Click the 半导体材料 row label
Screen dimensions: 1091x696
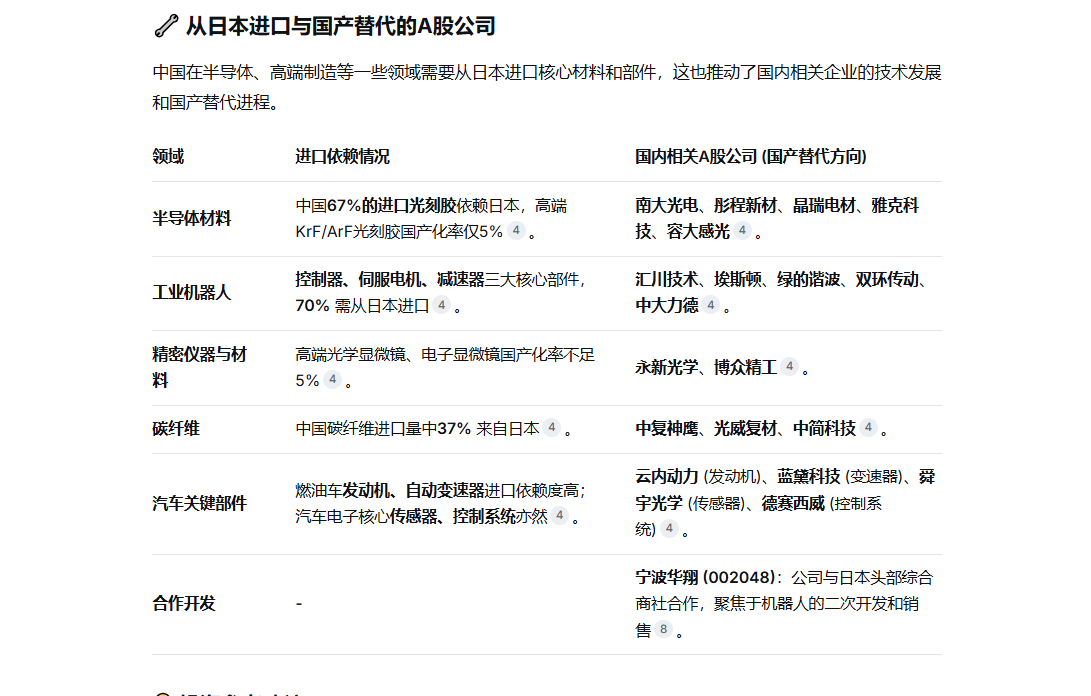point(191,219)
